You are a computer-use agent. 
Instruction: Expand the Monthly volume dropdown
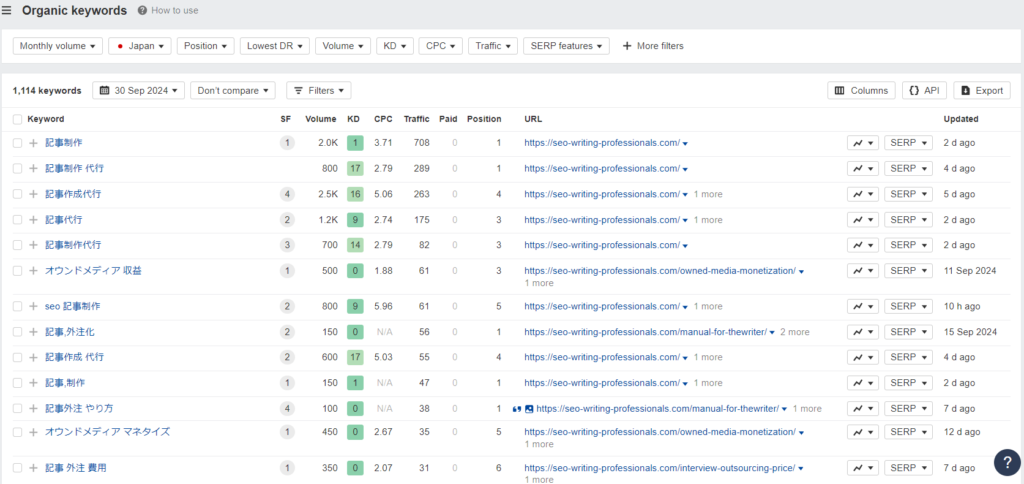coord(59,46)
